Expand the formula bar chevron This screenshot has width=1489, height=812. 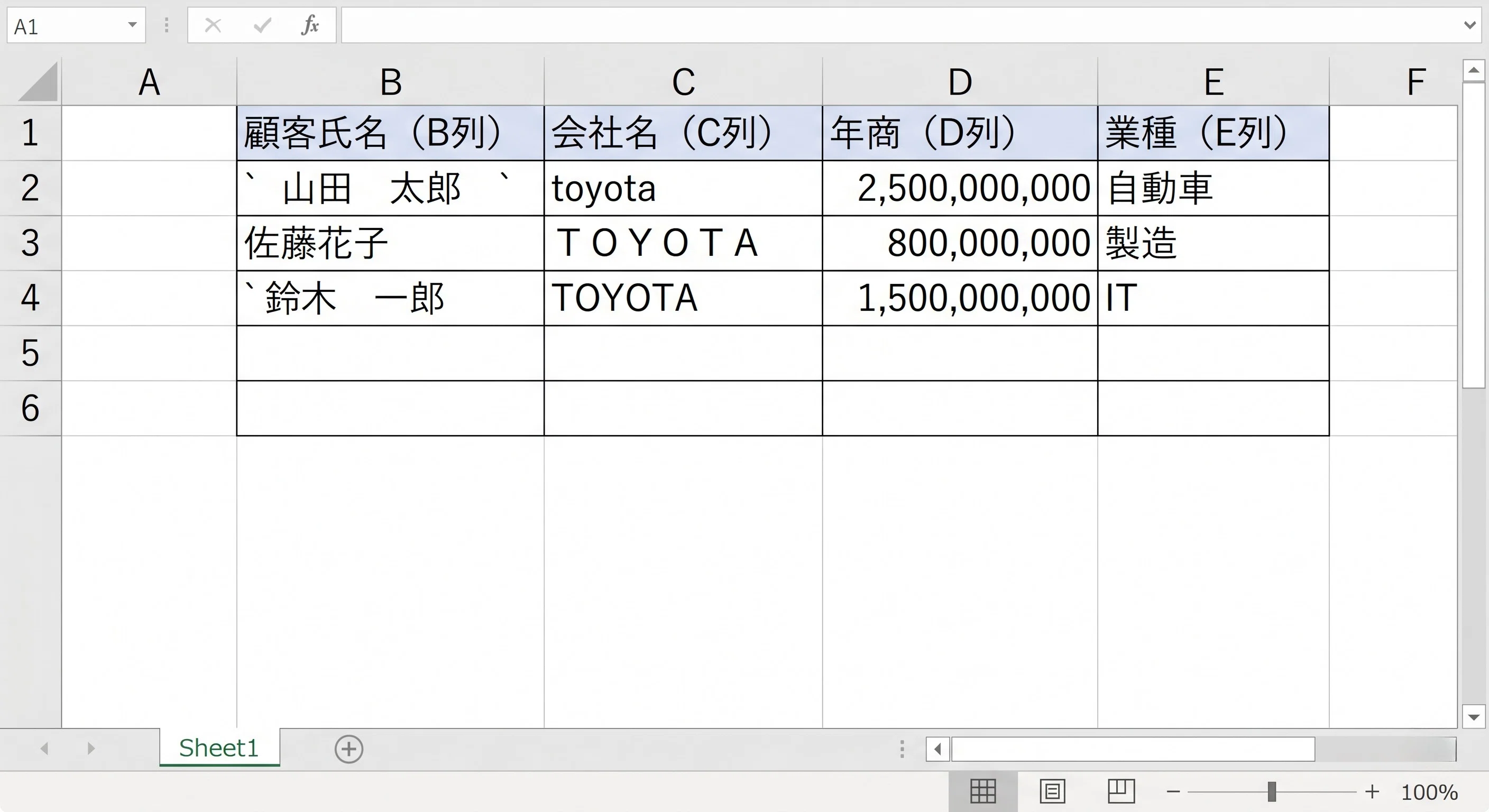point(1470,25)
